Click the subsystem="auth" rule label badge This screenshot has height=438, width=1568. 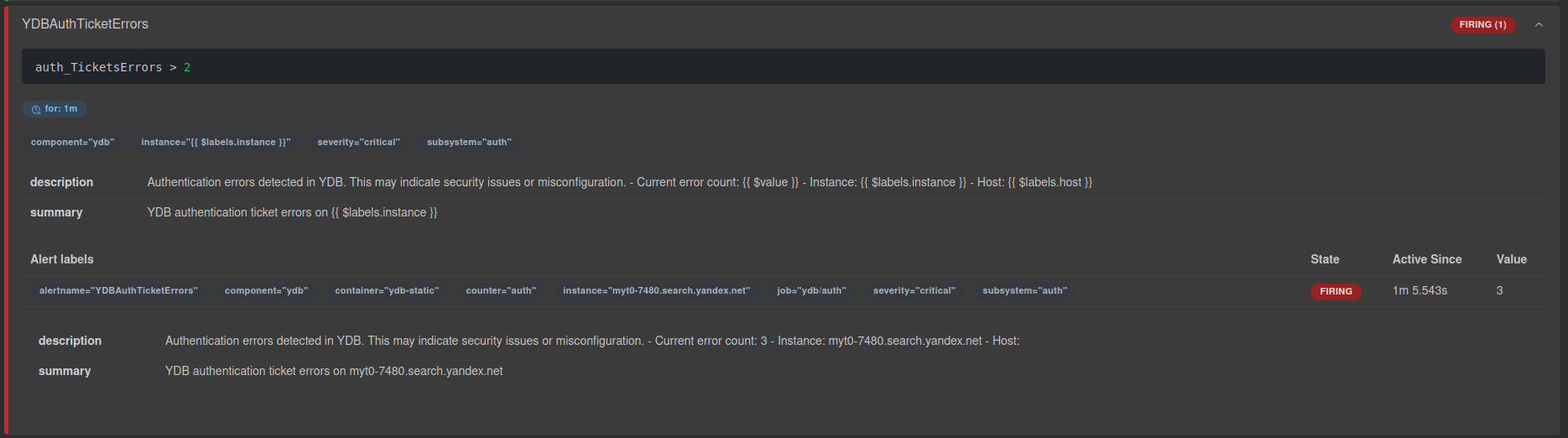click(469, 143)
